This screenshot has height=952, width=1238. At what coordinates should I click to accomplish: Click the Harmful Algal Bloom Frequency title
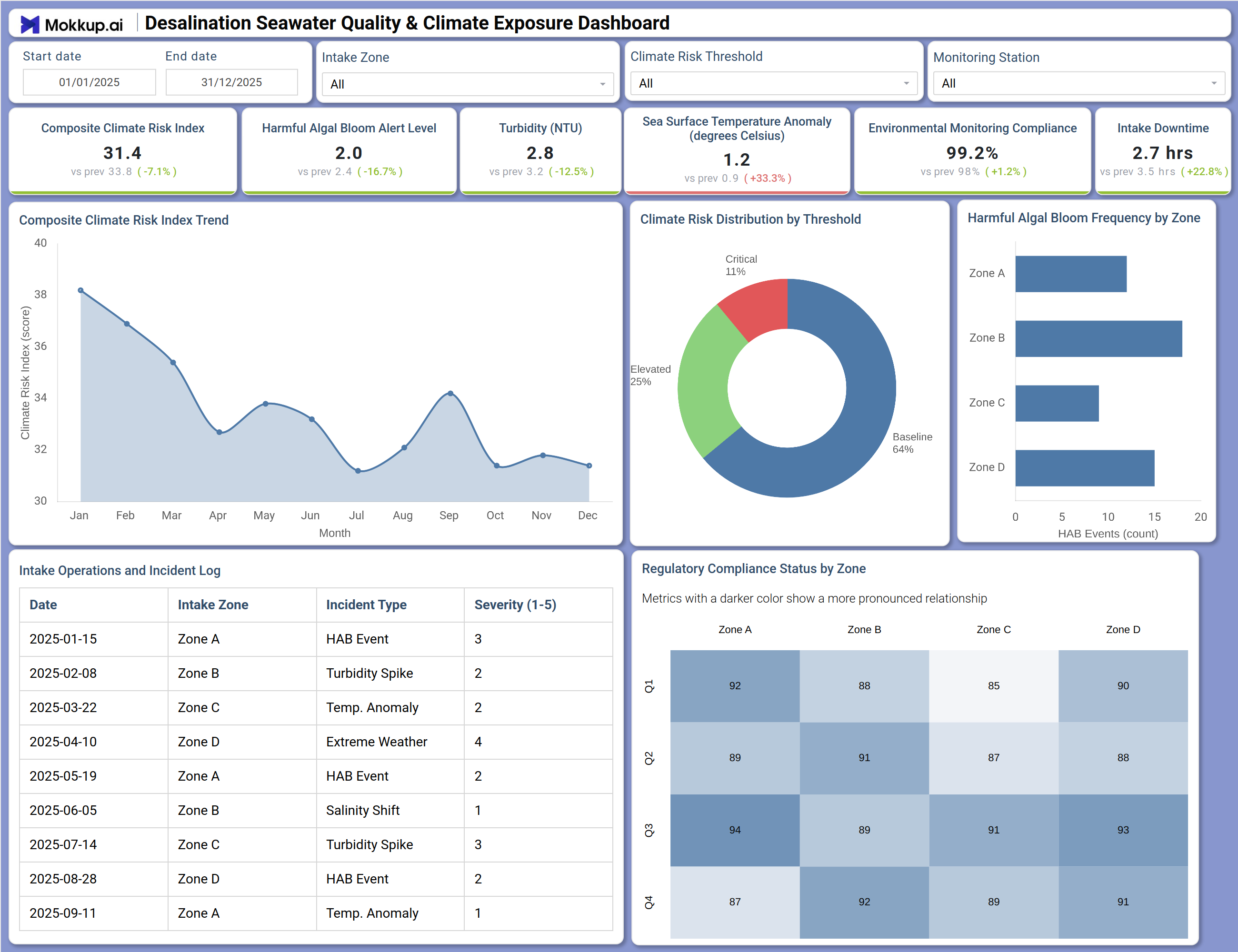(1083, 218)
